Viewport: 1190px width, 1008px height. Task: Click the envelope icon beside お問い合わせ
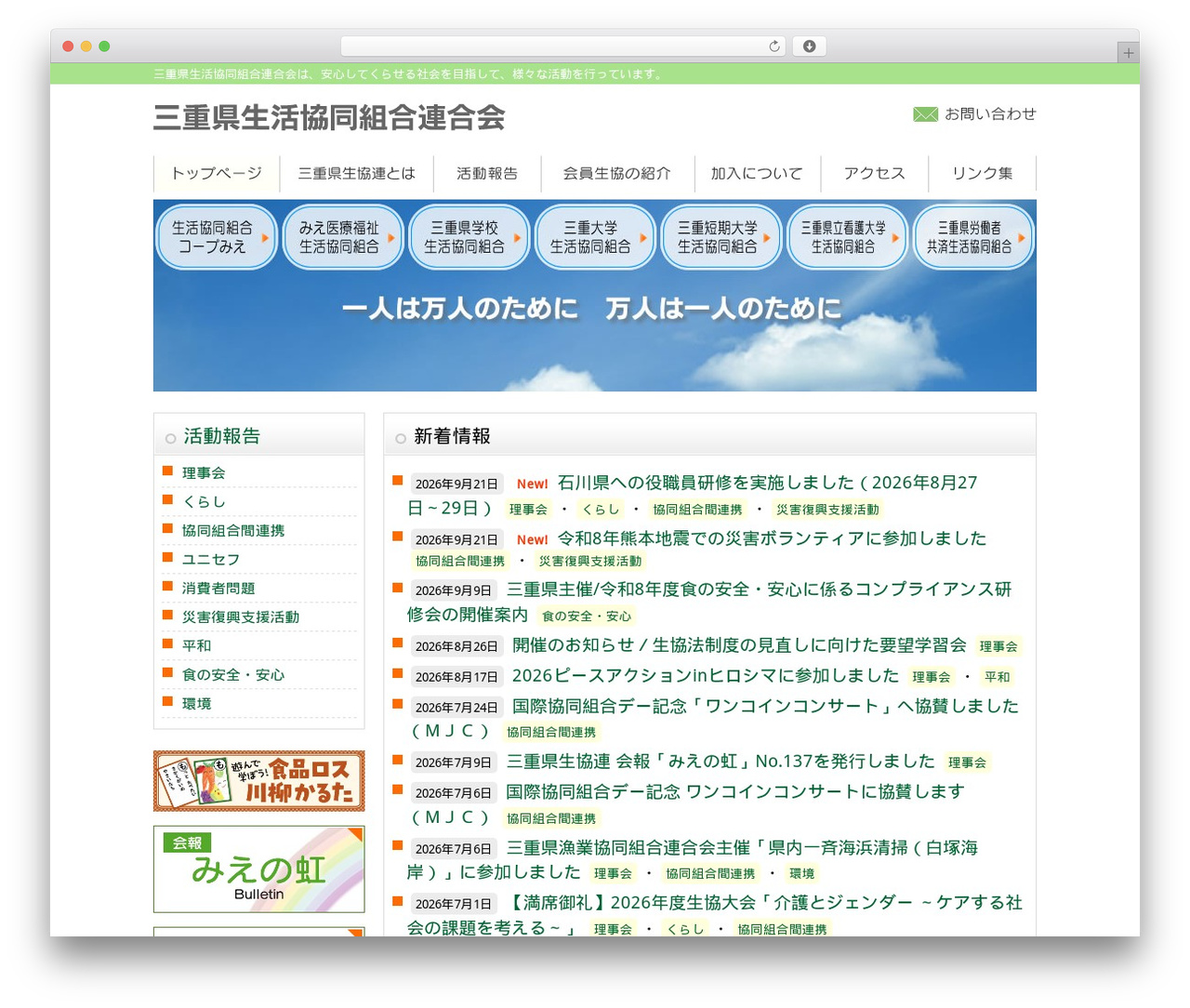click(x=925, y=114)
